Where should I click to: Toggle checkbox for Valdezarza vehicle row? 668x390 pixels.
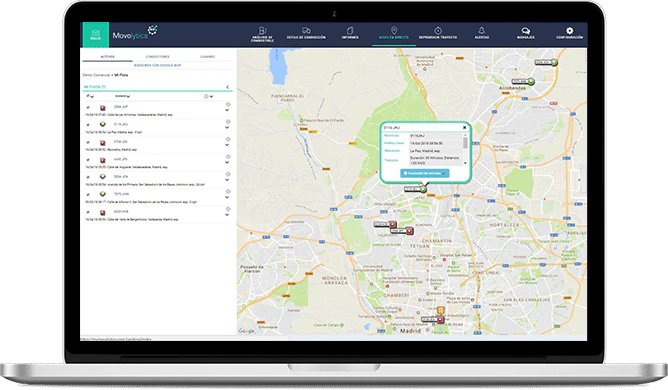point(88,212)
